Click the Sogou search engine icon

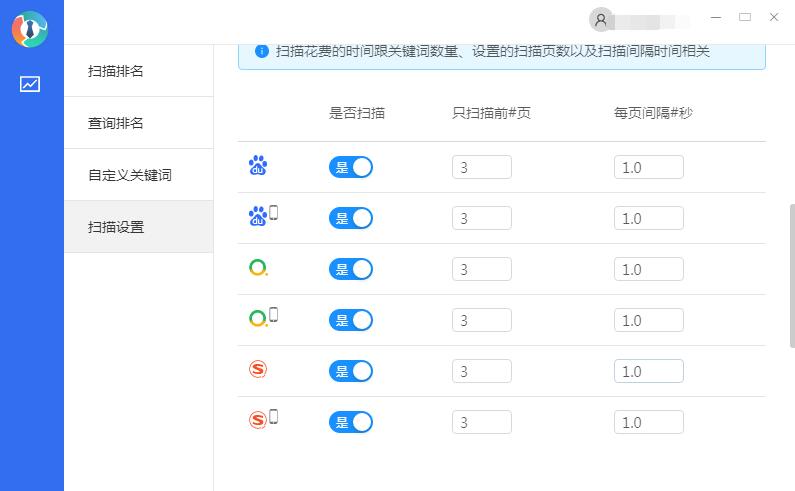coord(258,370)
